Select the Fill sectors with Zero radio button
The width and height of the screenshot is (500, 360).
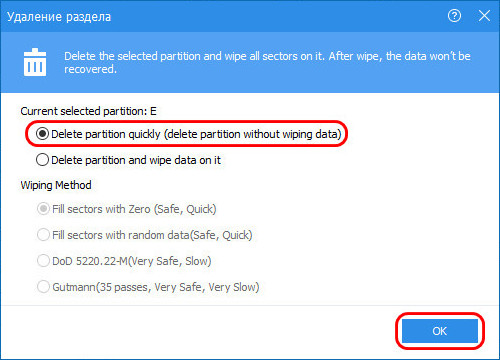(x=43, y=209)
